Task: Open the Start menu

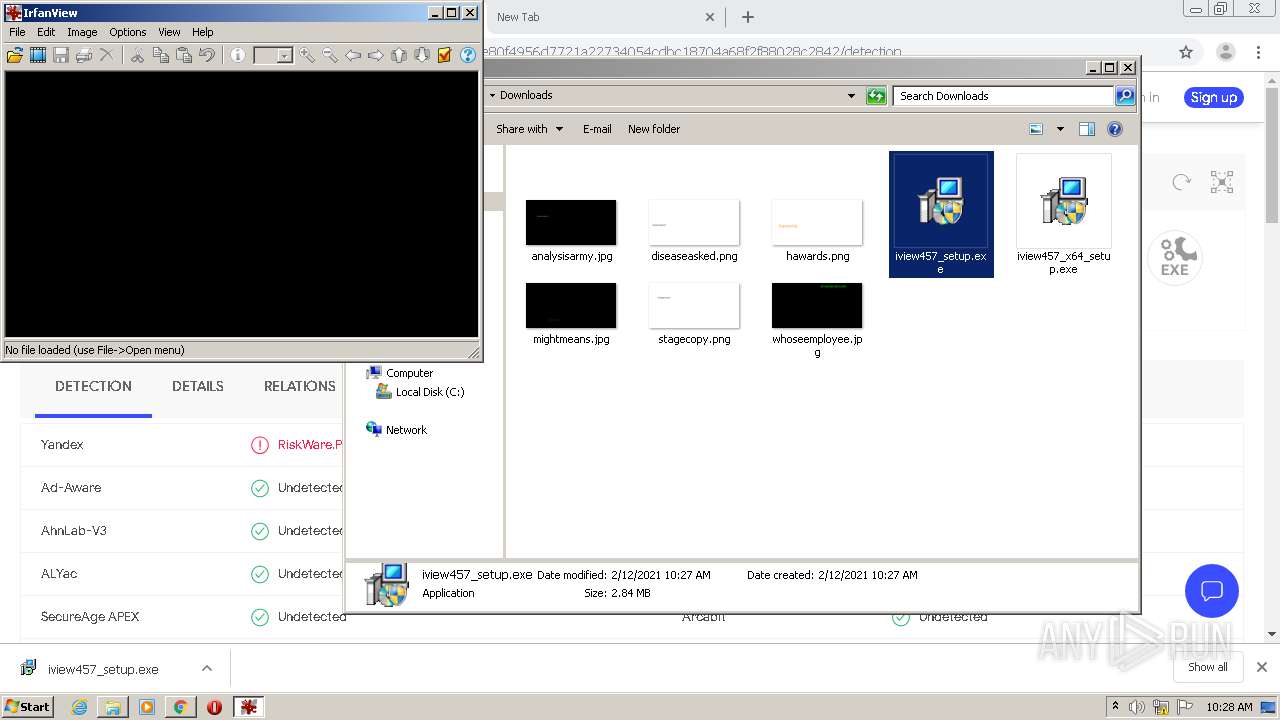Action: [28, 706]
